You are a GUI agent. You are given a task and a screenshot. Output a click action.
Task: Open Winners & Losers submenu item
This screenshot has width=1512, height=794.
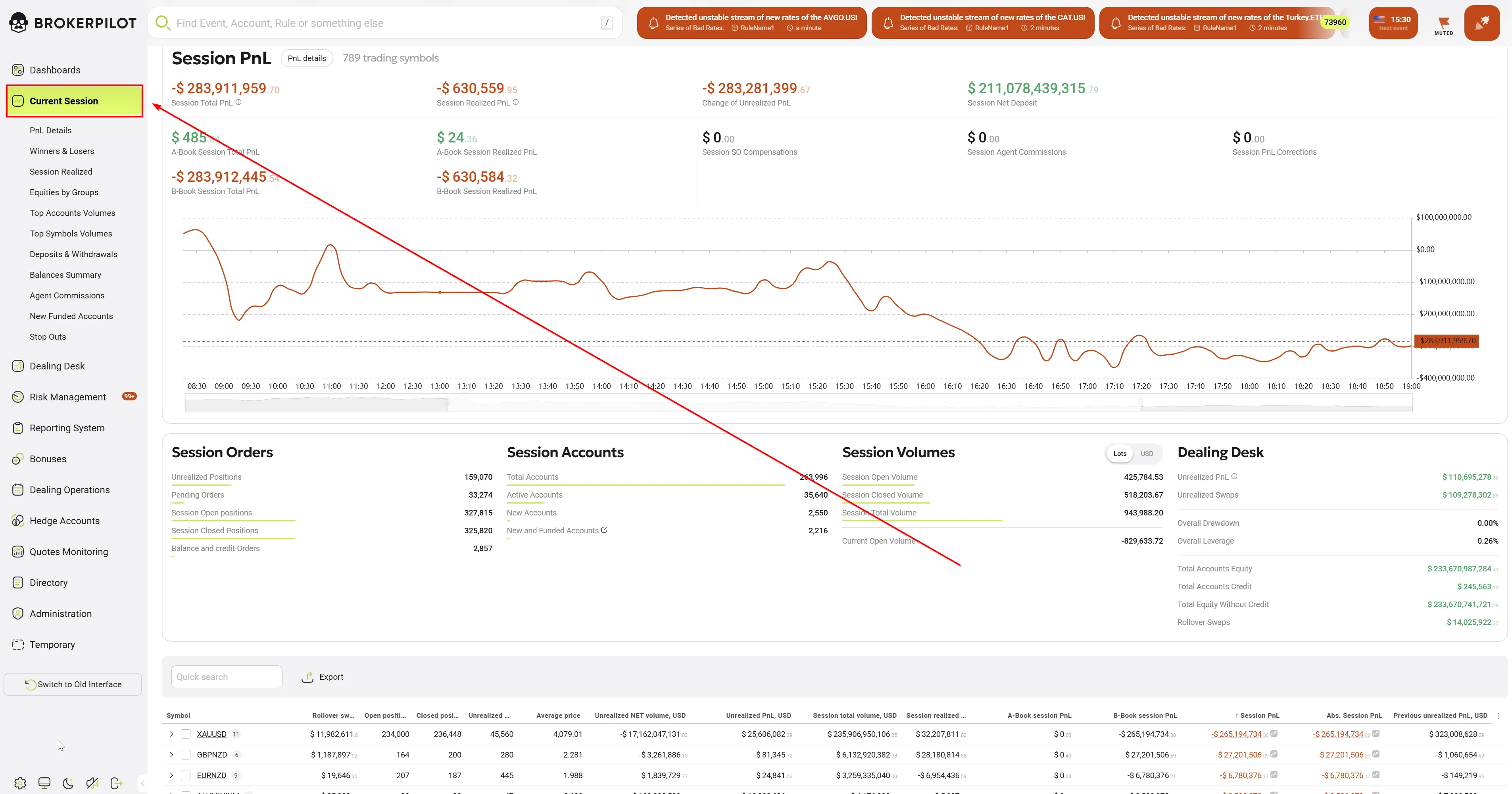(61, 151)
